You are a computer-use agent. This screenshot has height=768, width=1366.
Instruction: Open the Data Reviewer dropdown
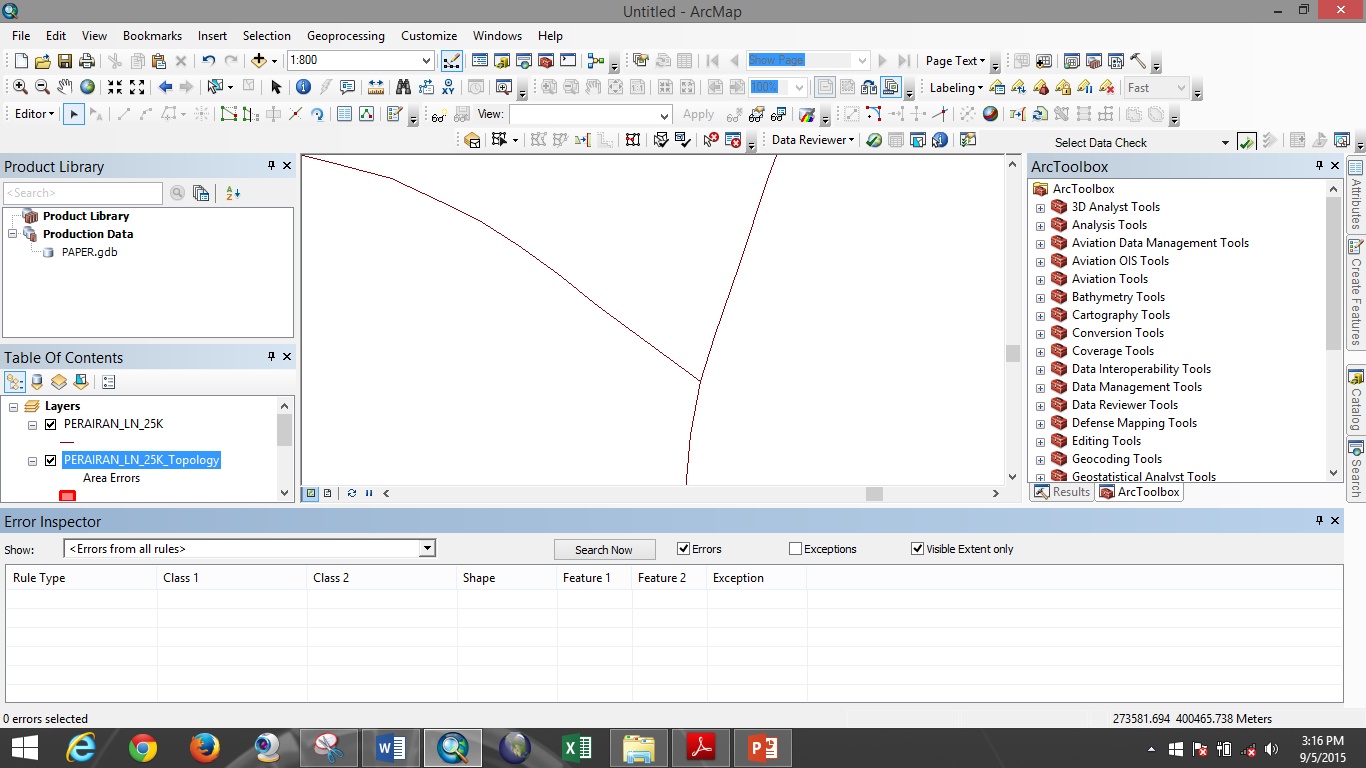pyautogui.click(x=813, y=140)
